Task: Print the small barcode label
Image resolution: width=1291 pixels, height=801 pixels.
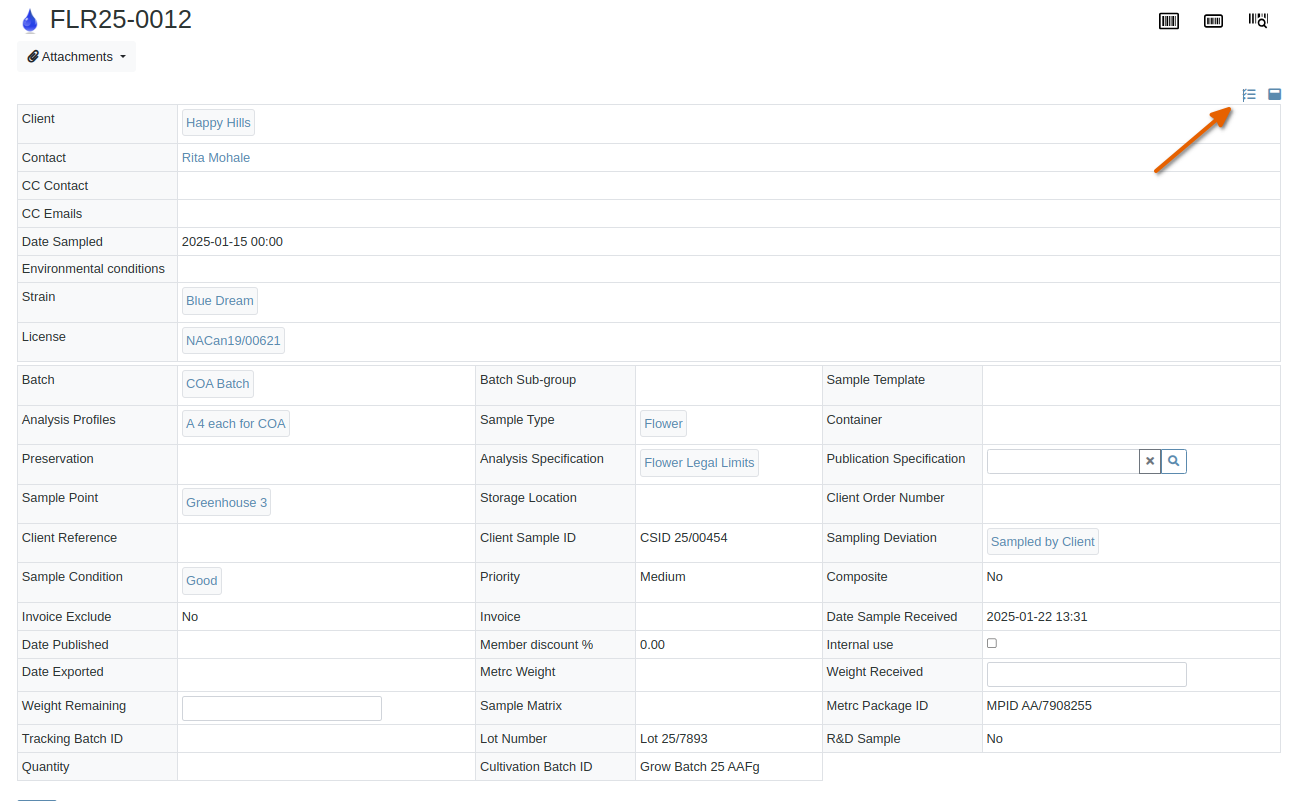Action: (1213, 20)
